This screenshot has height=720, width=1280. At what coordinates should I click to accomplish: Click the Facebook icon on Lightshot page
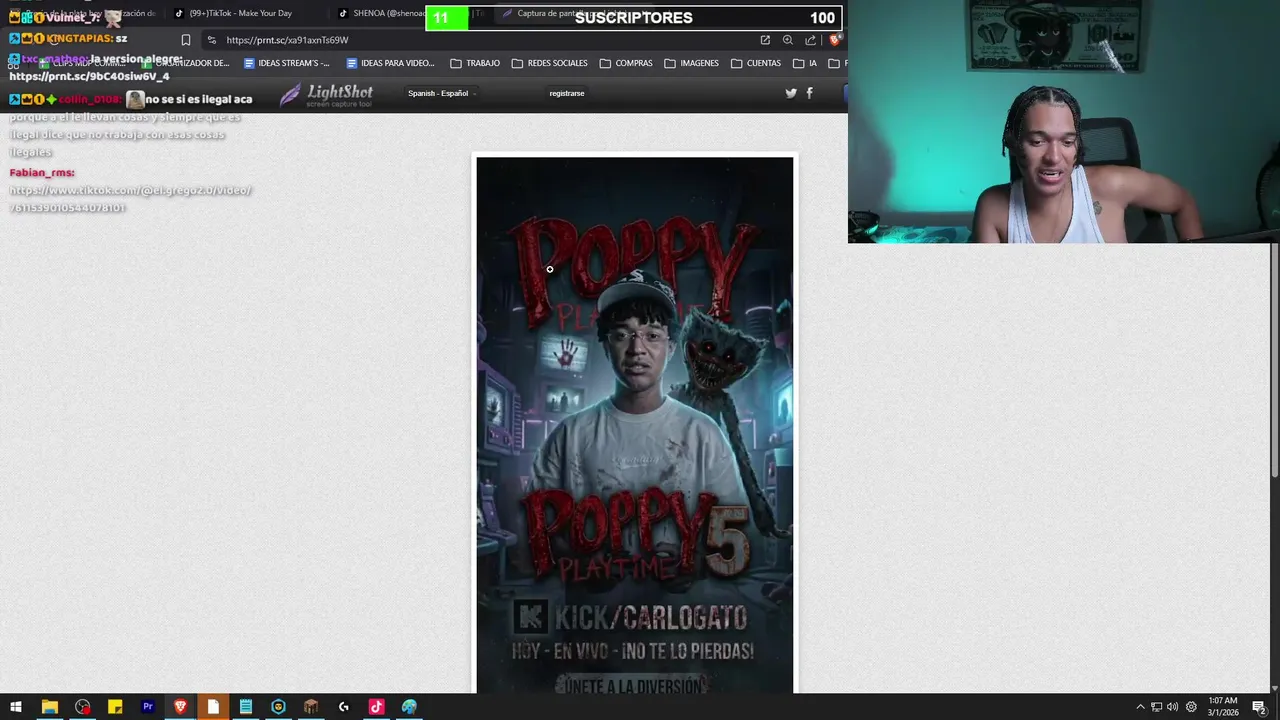tap(809, 93)
